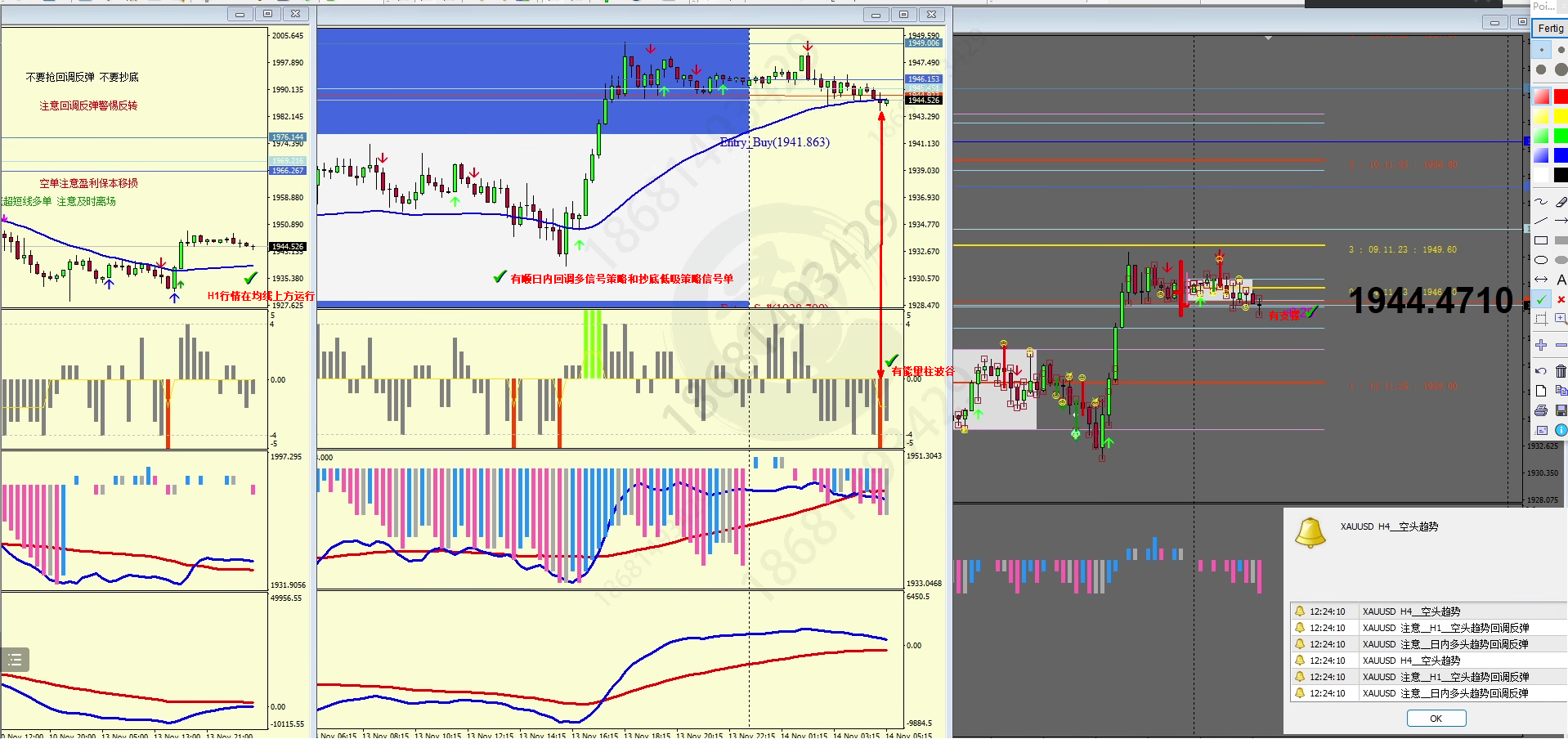This screenshot has height=739, width=1568.
Task: Open the blue info icon
Action: [1561, 430]
